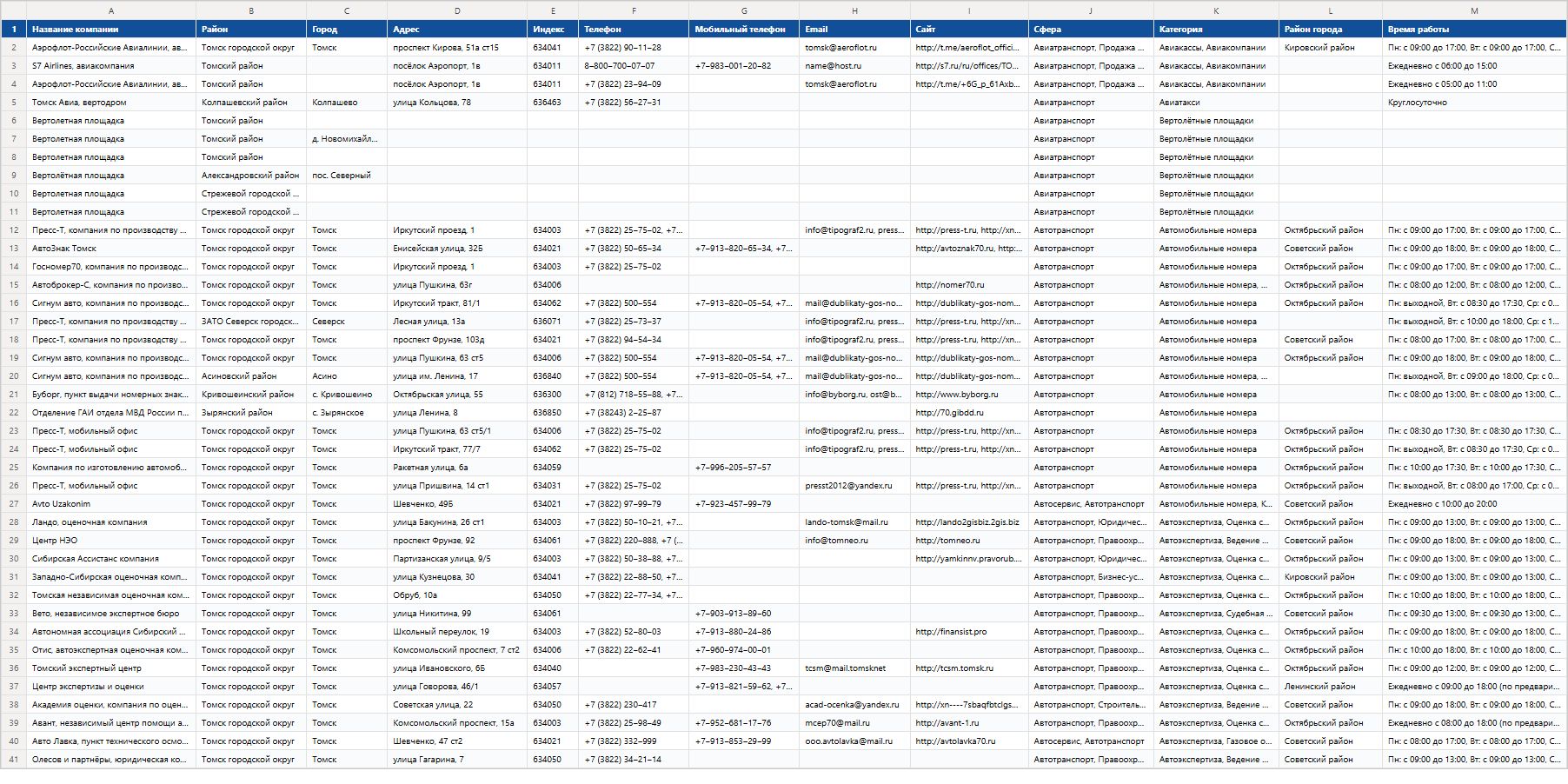This screenshot has height=784, width=1568.
Task: Select cell 'S7 Airlines, авиакомпания'
Action: pos(111,66)
